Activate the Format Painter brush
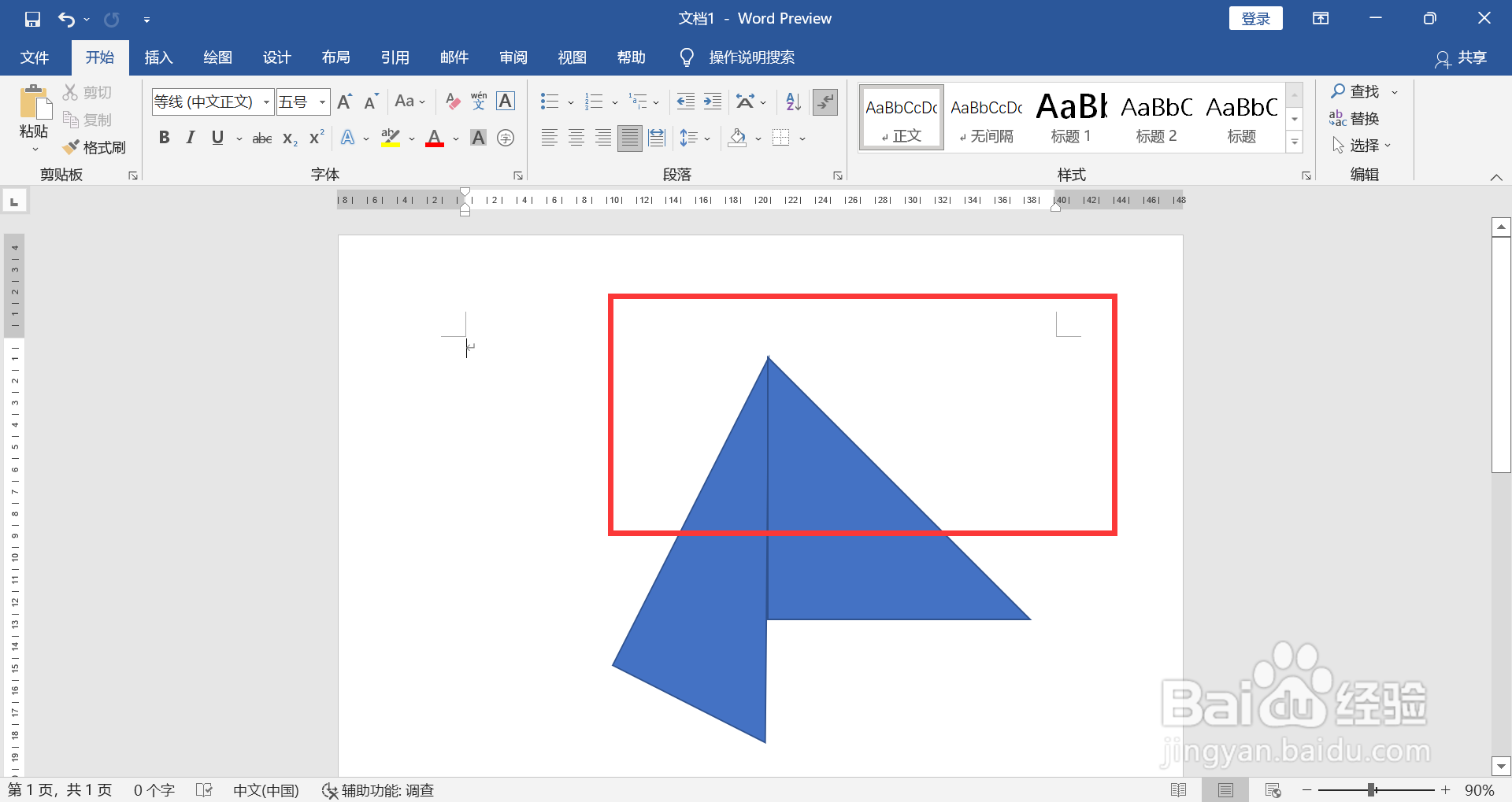 pos(71,147)
